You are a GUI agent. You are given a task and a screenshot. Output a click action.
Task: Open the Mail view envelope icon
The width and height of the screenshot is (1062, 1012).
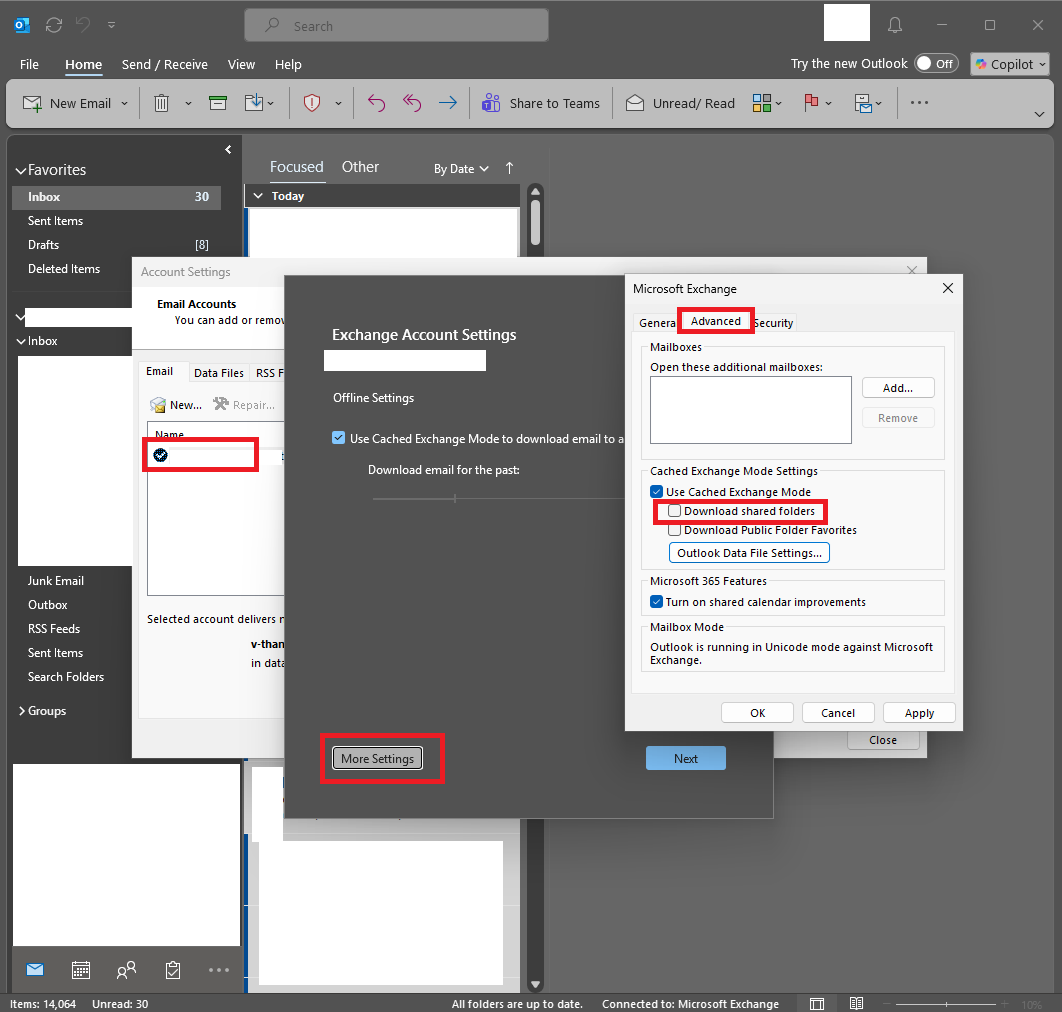pos(35,970)
